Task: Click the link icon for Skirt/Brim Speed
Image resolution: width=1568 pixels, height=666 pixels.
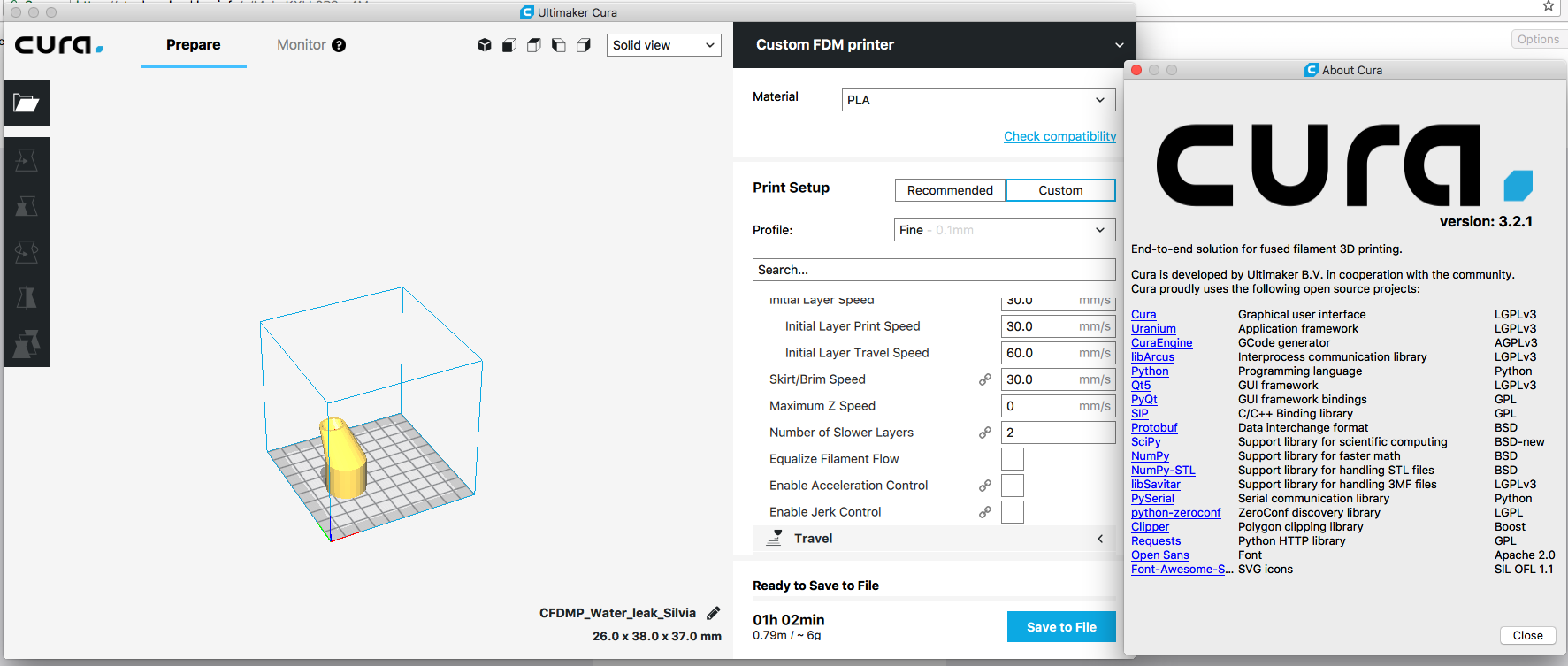Action: (984, 379)
